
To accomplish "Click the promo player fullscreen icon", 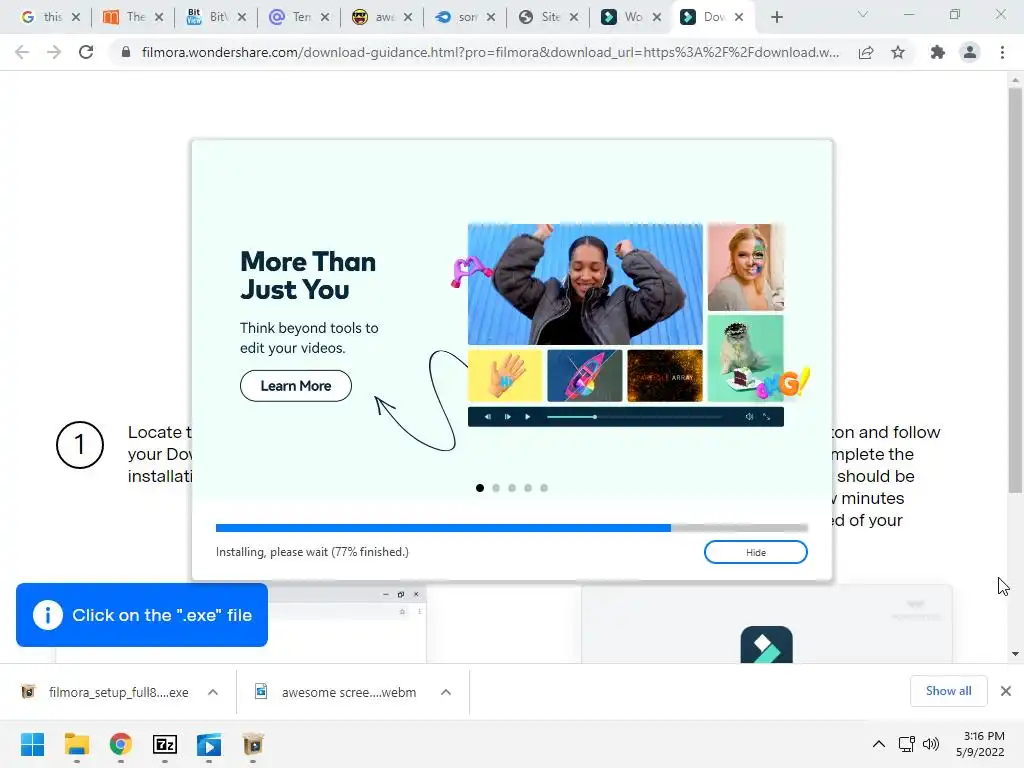I will pyautogui.click(x=767, y=417).
